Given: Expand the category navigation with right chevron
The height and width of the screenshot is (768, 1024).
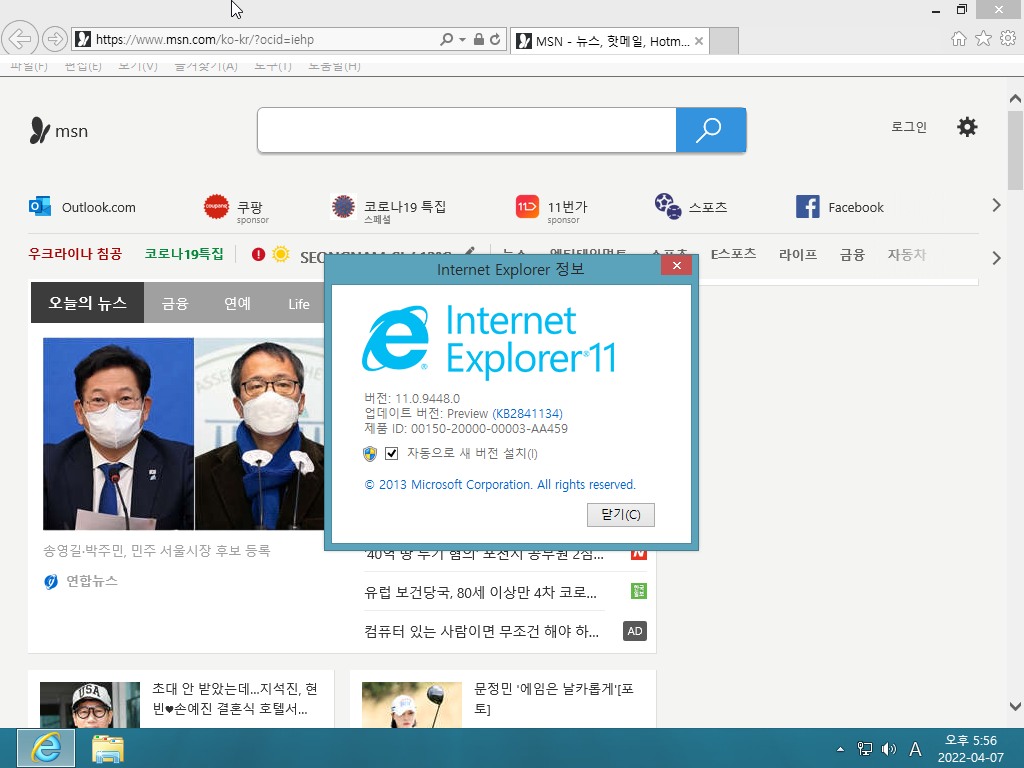Looking at the screenshot, I should [997, 258].
